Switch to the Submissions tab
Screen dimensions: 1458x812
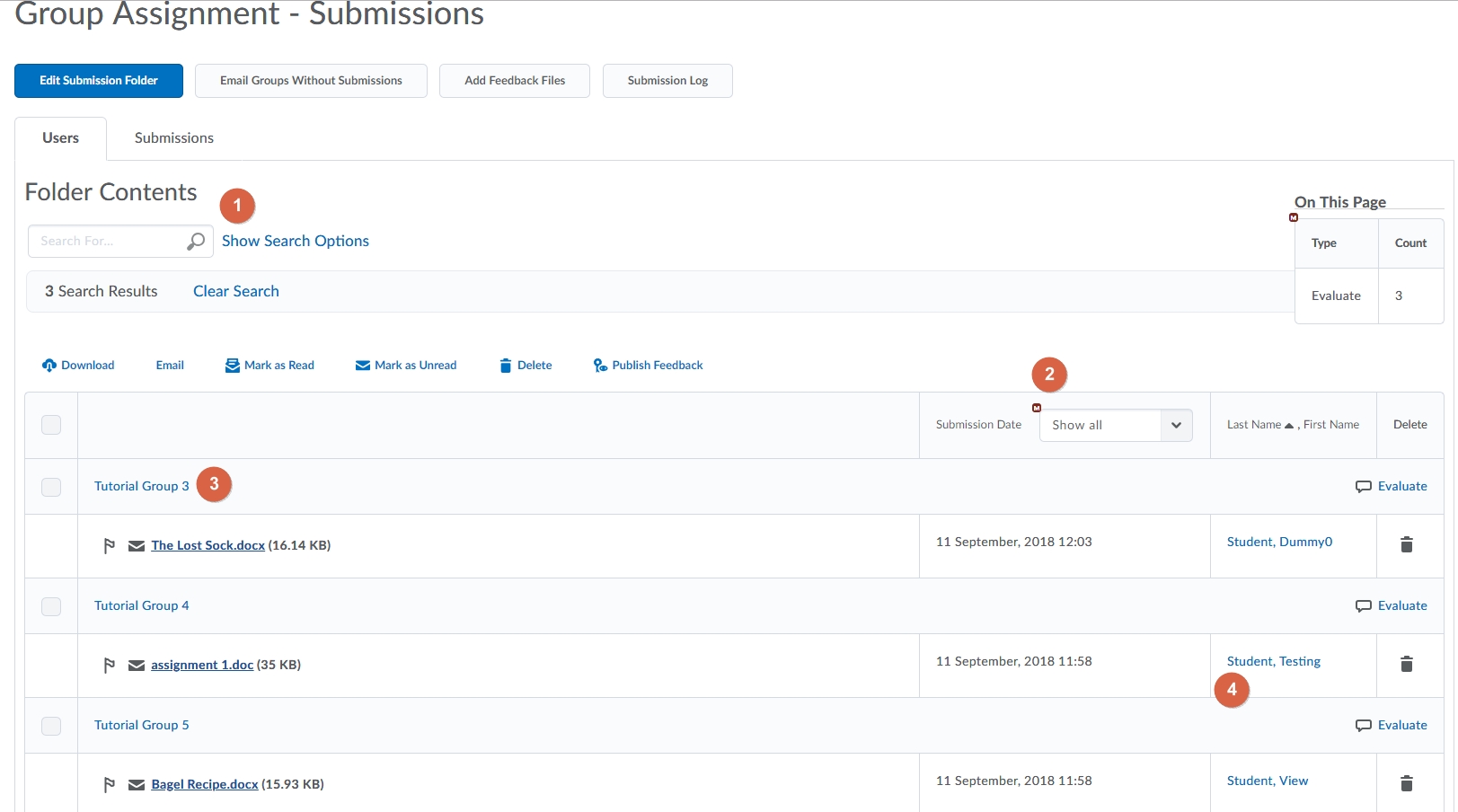[x=174, y=138]
